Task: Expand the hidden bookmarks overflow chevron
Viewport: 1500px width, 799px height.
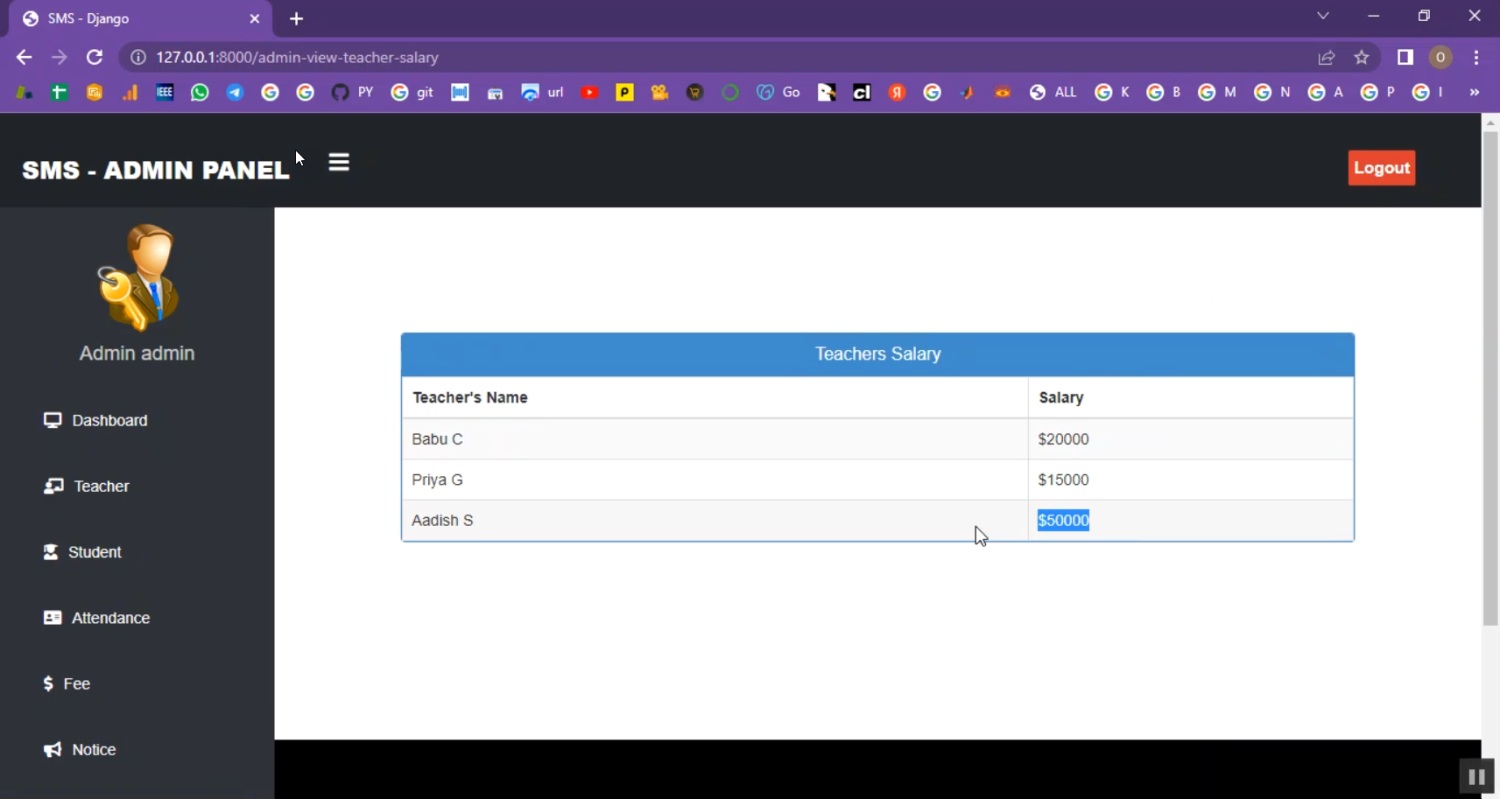Action: pos(1473,92)
